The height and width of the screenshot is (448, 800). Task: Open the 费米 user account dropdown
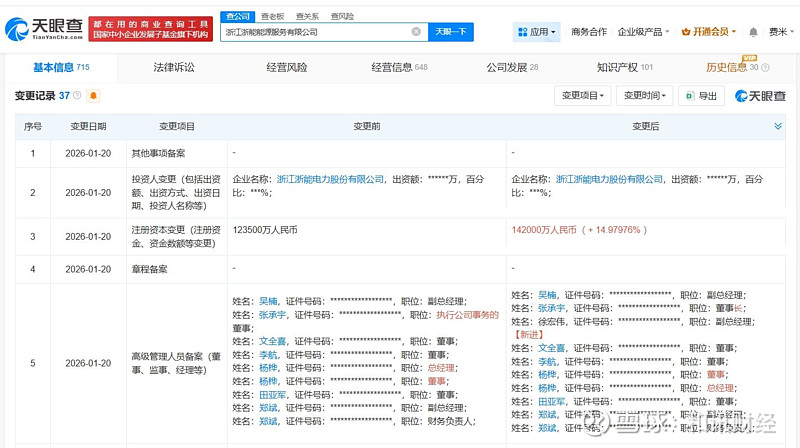pos(778,32)
